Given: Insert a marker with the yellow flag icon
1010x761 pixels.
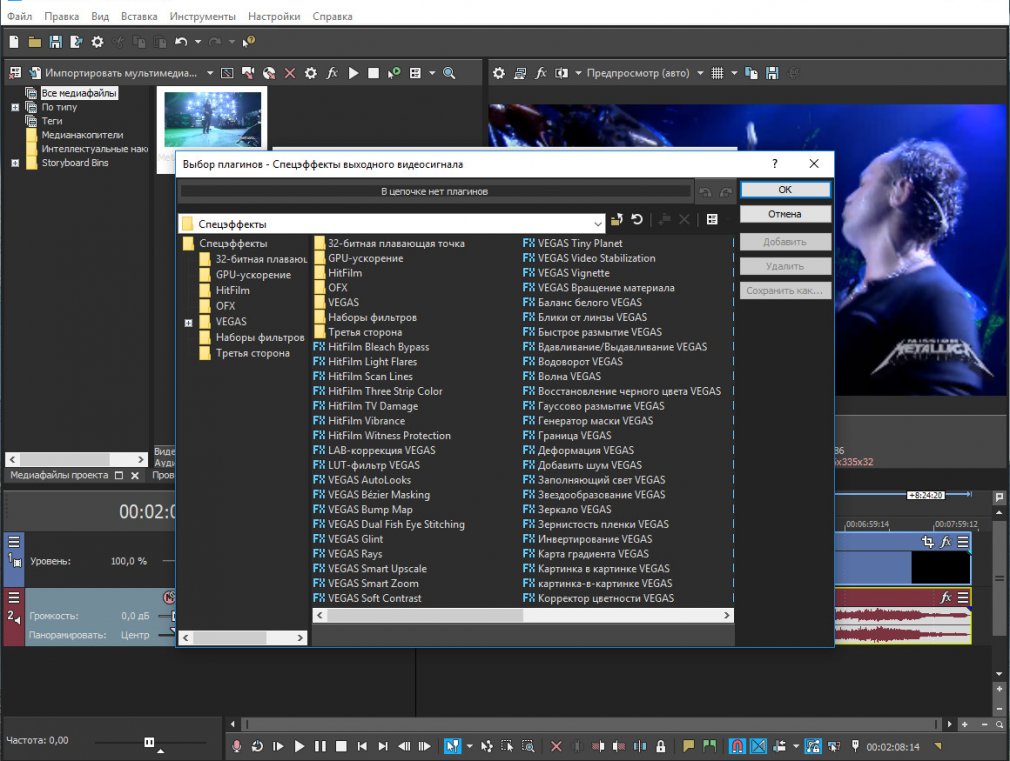Looking at the screenshot, I should 689,746.
